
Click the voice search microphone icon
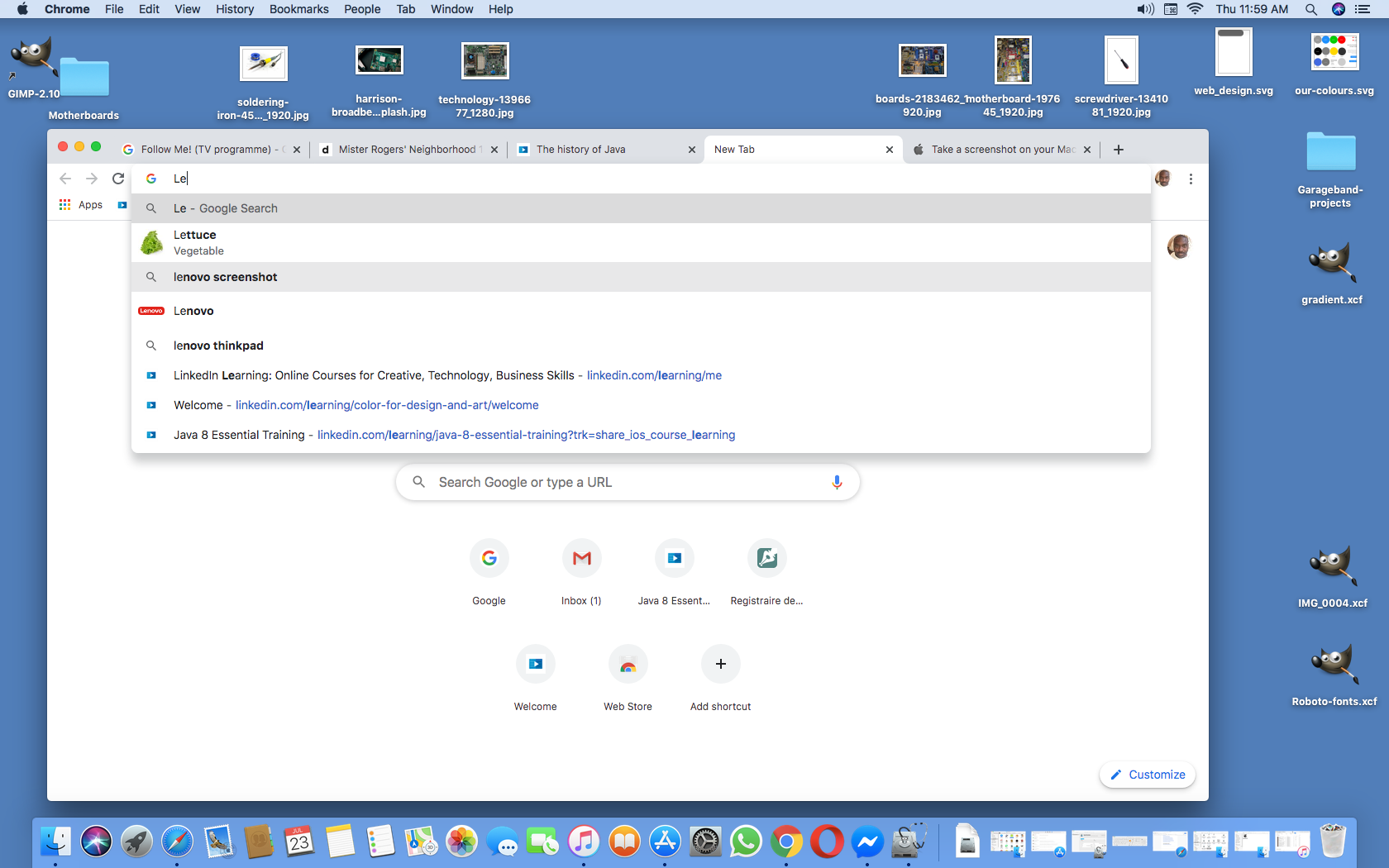(837, 482)
